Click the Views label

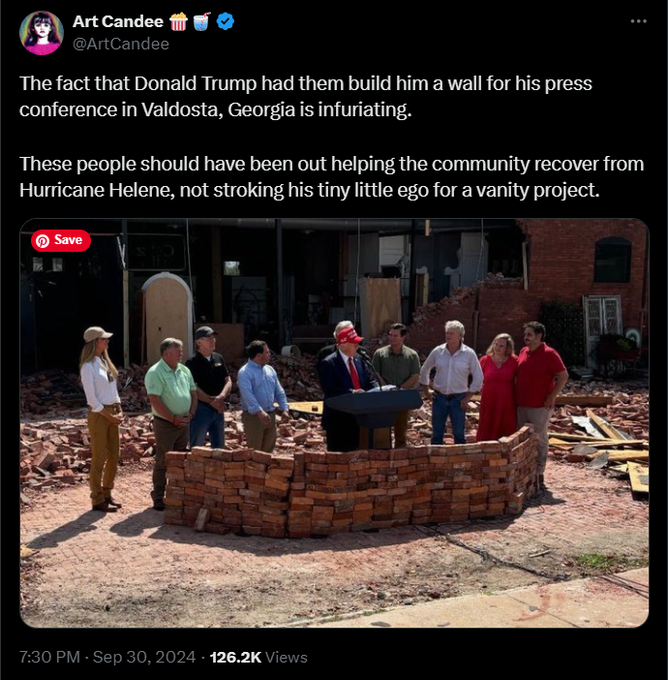tap(286, 657)
